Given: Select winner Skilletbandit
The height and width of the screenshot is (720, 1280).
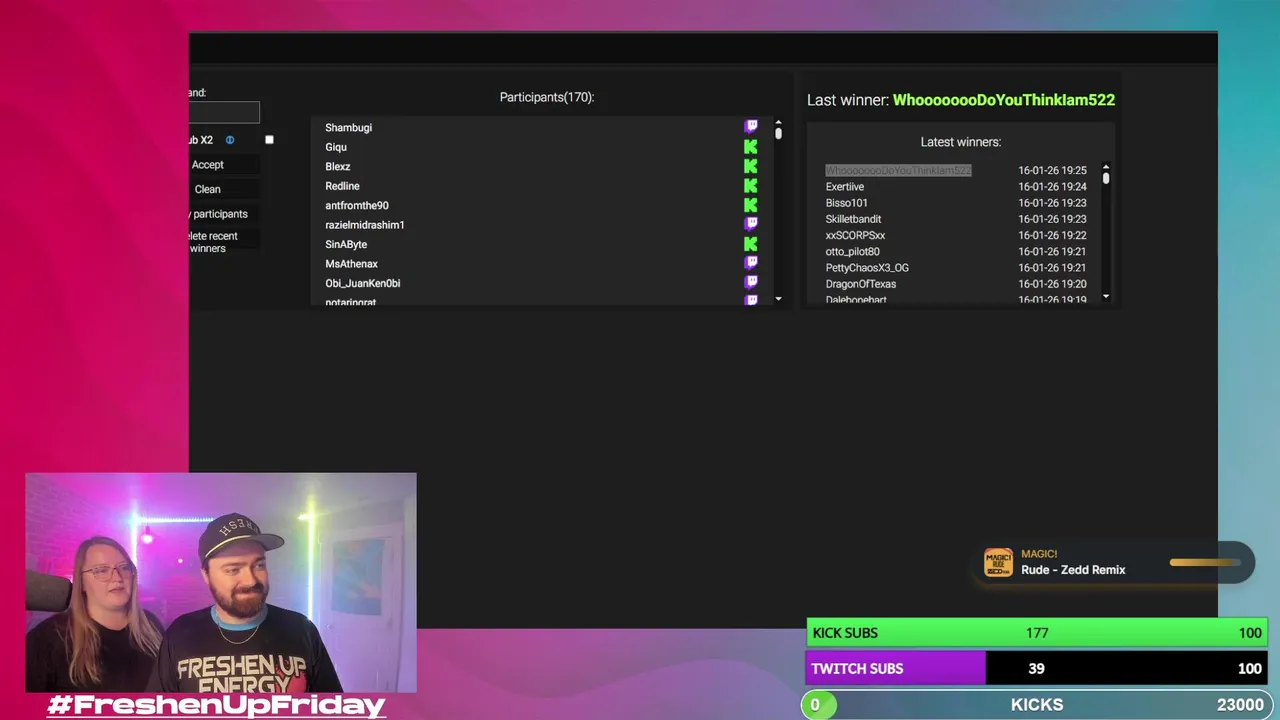Looking at the screenshot, I should (x=853, y=219).
